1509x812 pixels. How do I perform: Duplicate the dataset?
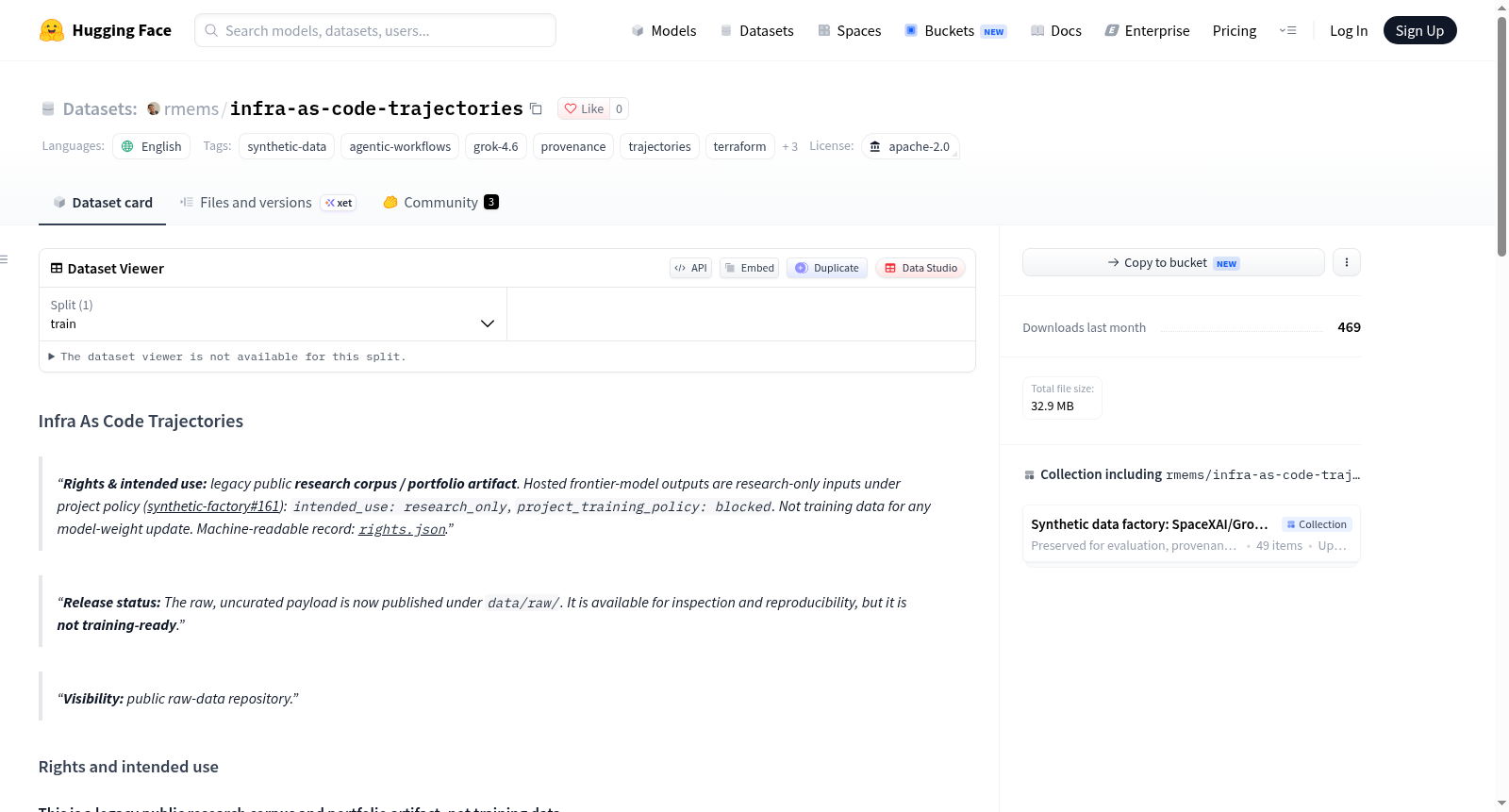827,268
